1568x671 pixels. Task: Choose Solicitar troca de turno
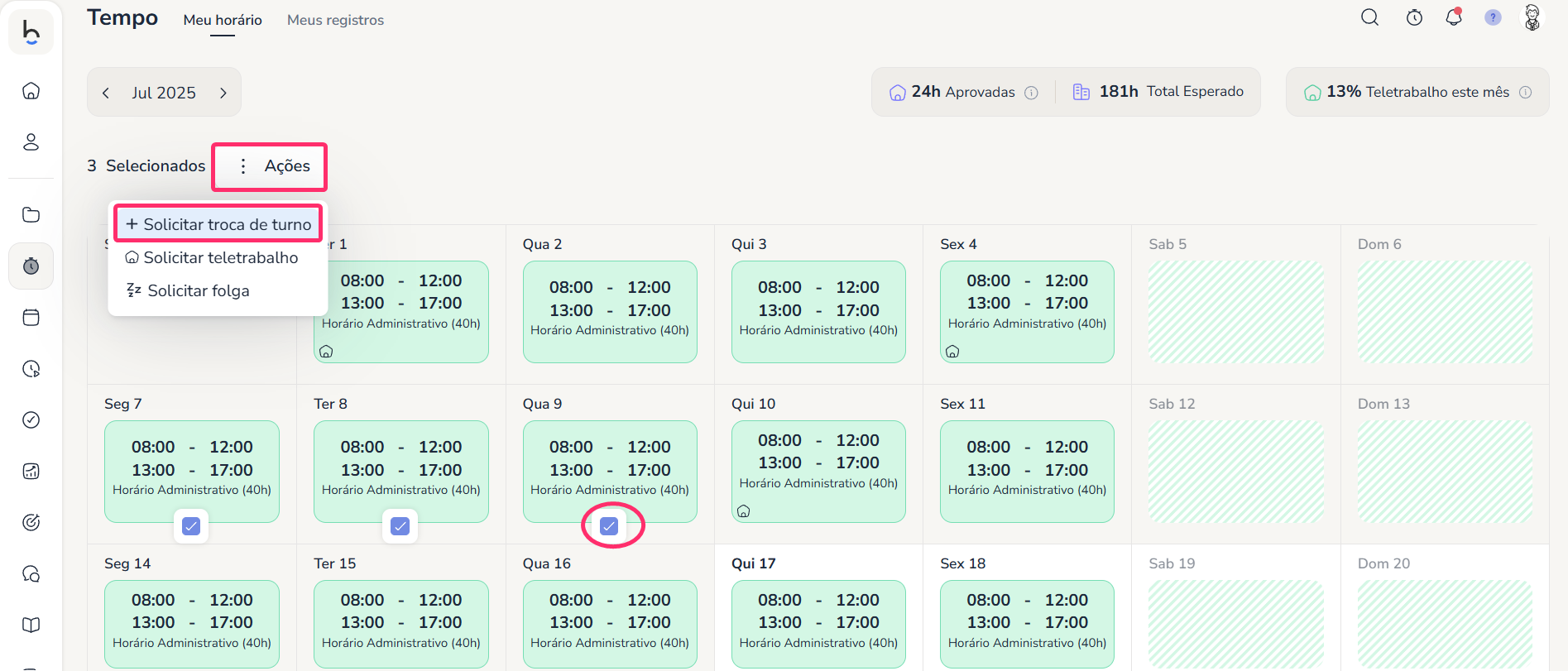click(218, 224)
